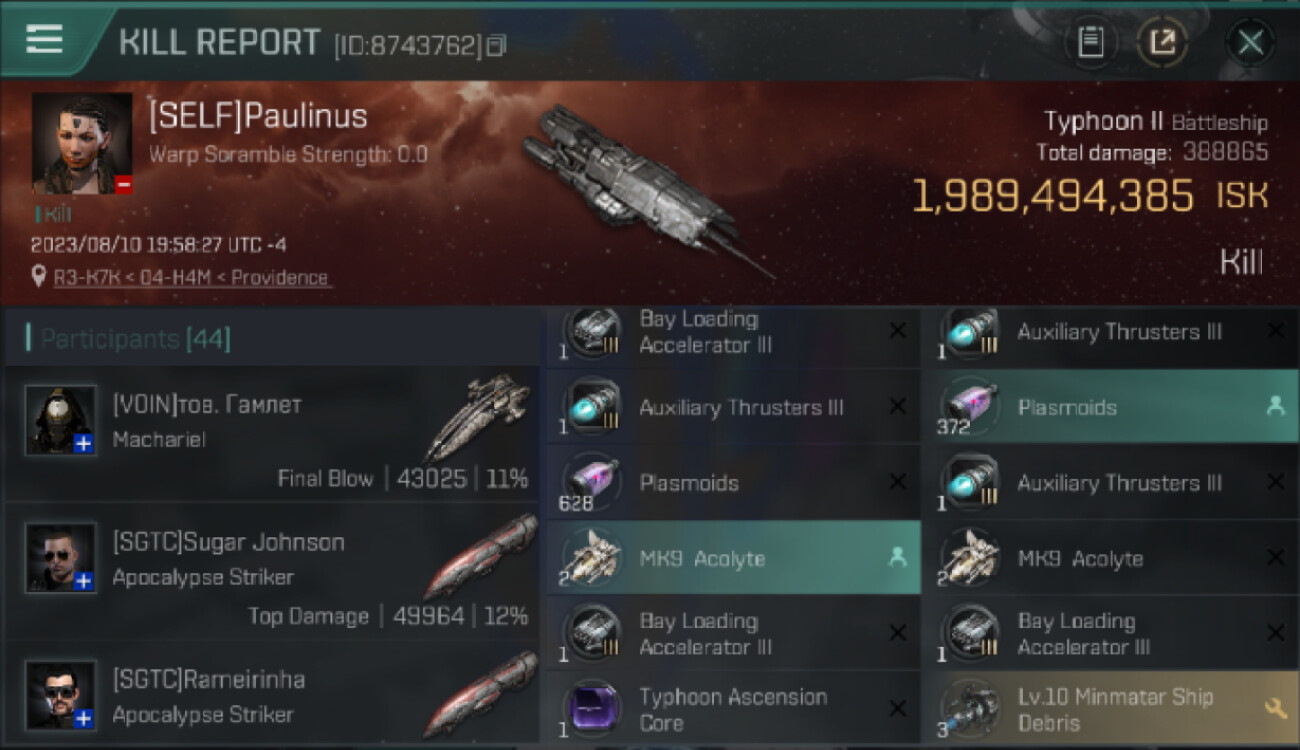Image resolution: width=1300 pixels, height=750 pixels.
Task: Close the kill report window
Action: [1250, 42]
